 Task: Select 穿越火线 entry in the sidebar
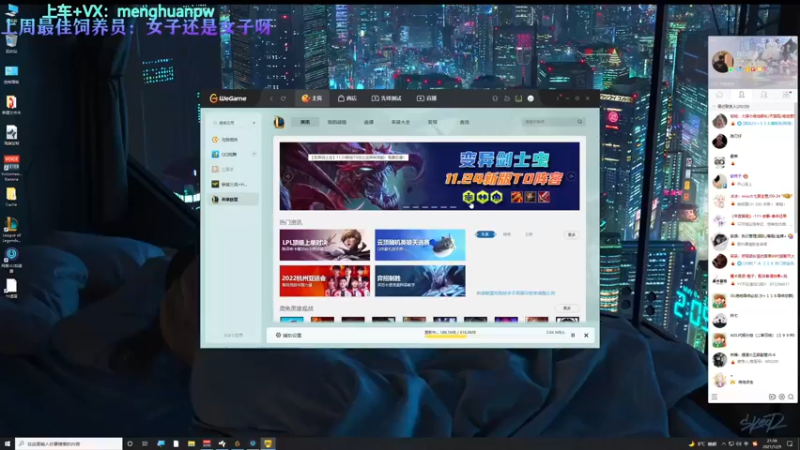(x=230, y=184)
